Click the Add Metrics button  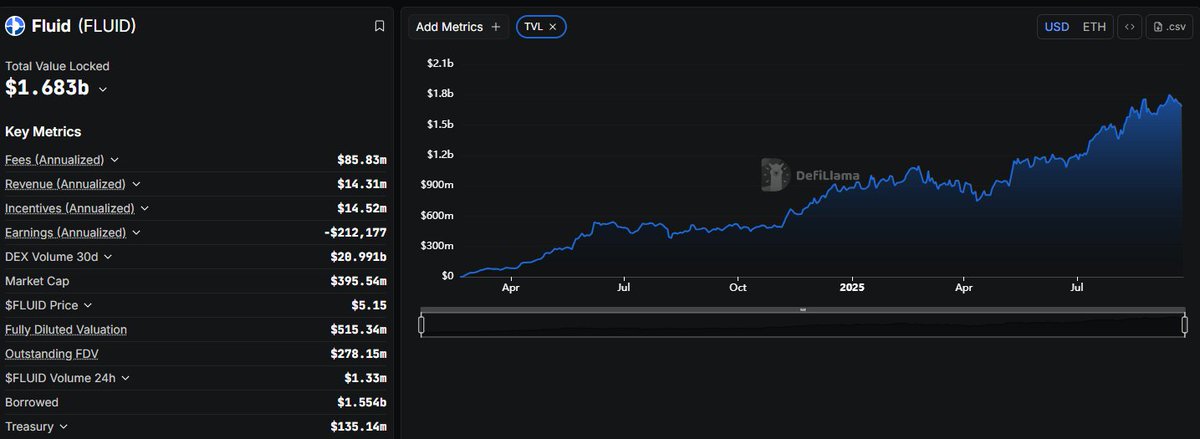click(x=458, y=27)
